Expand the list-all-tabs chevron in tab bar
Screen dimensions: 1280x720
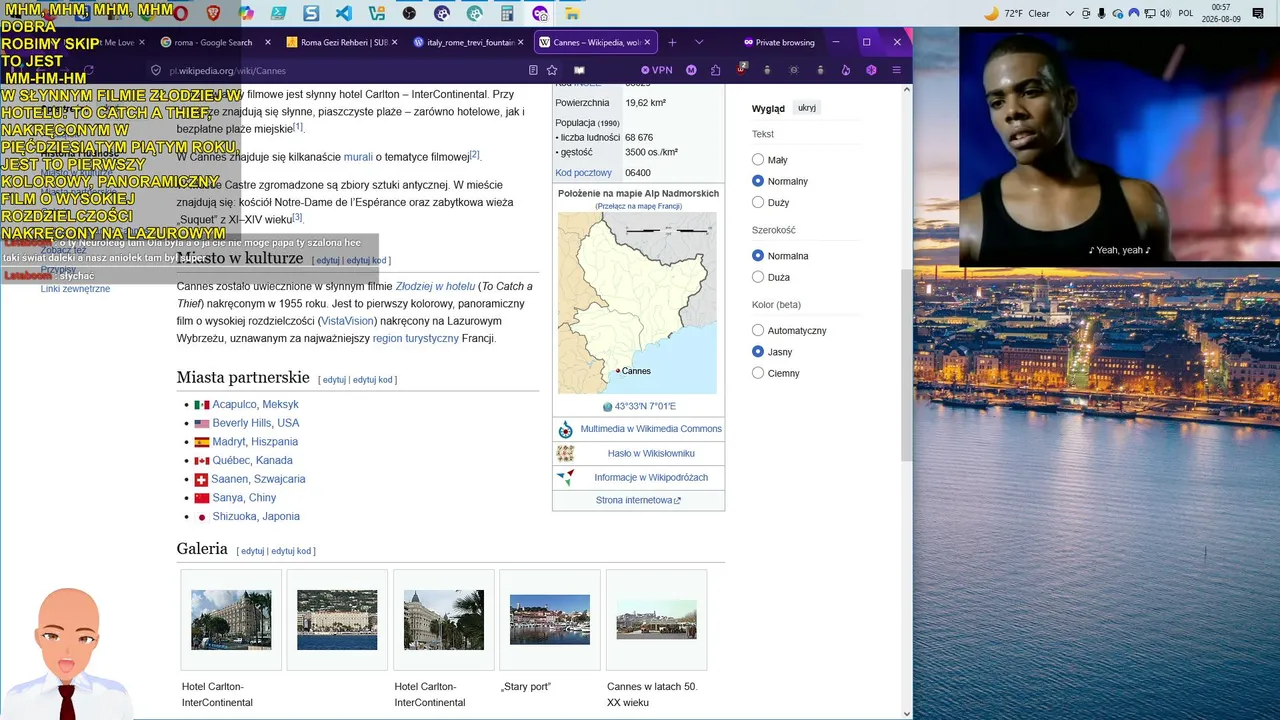(x=699, y=42)
